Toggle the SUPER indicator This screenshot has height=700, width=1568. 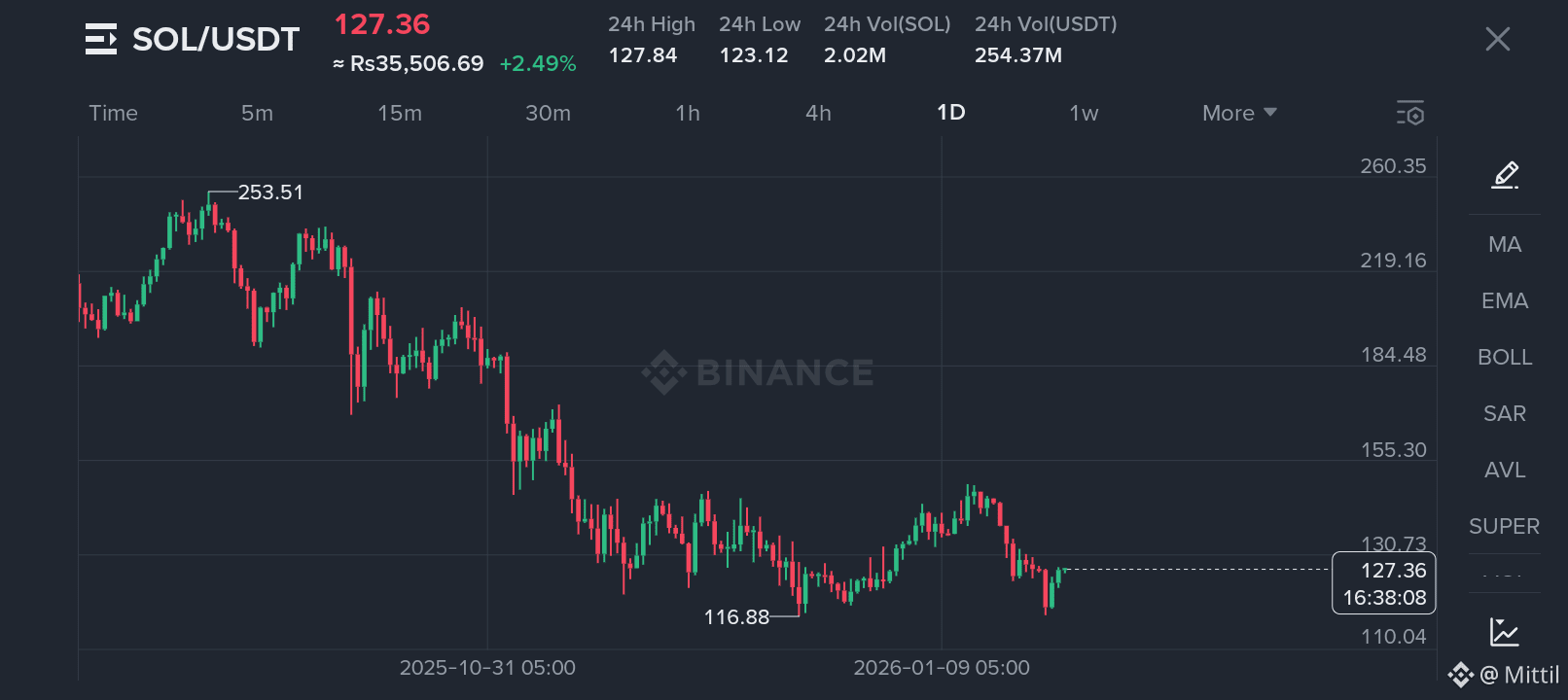click(x=1505, y=526)
